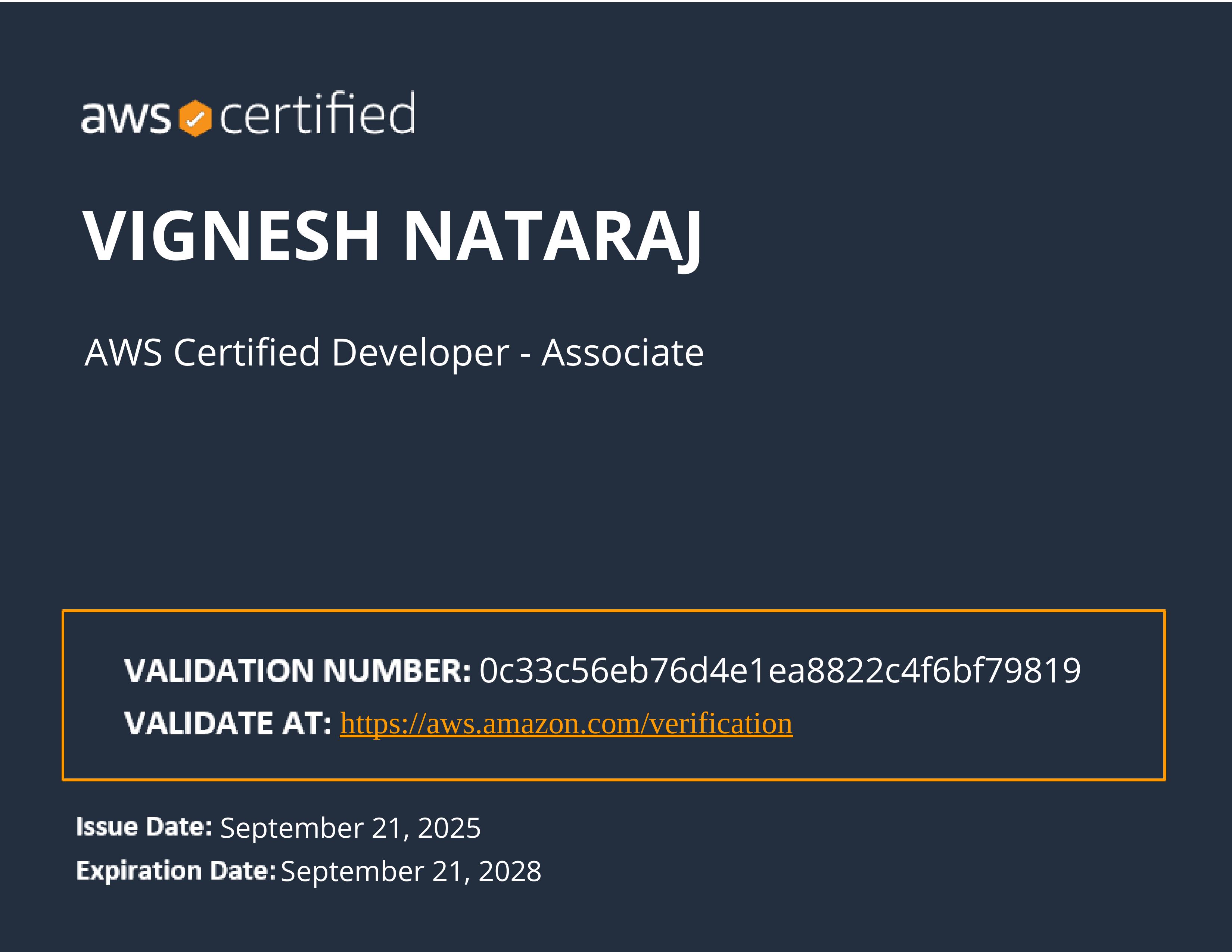This screenshot has height=952, width=1232.
Task: Click the 'Expiration Date:' label
Action: [175, 871]
